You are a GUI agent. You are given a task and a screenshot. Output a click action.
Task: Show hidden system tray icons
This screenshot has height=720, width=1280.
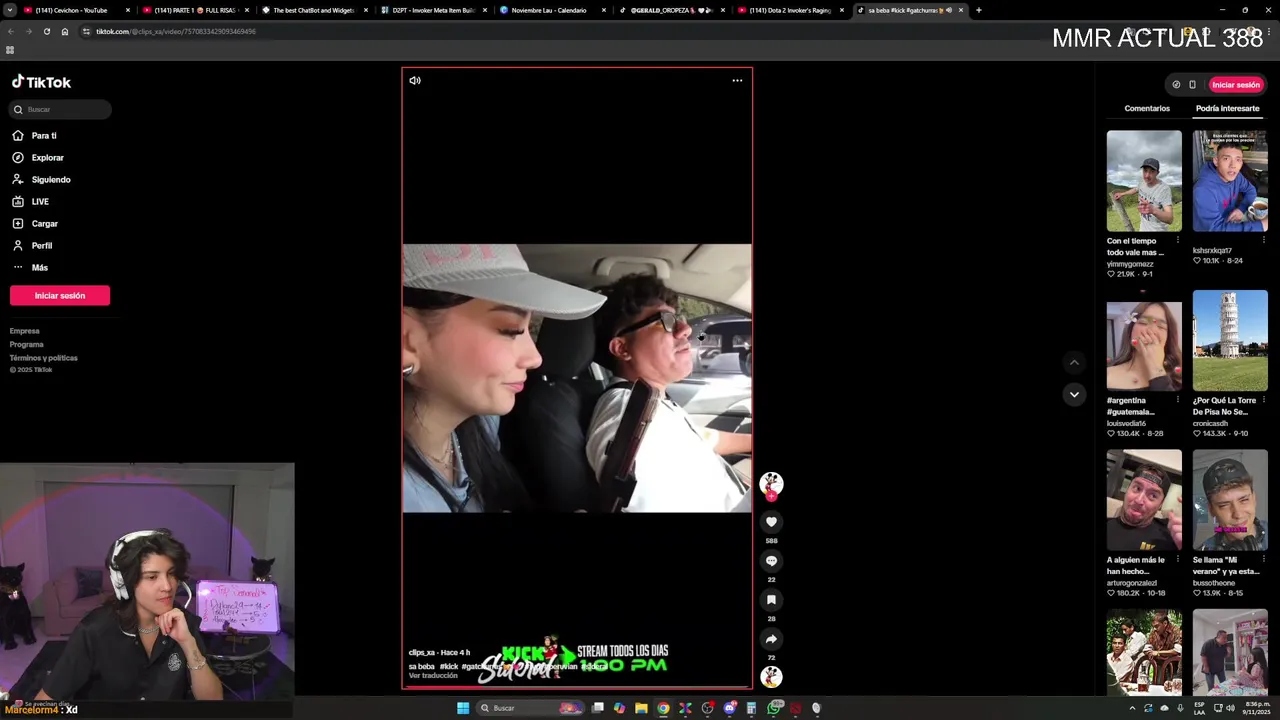click(1132, 708)
